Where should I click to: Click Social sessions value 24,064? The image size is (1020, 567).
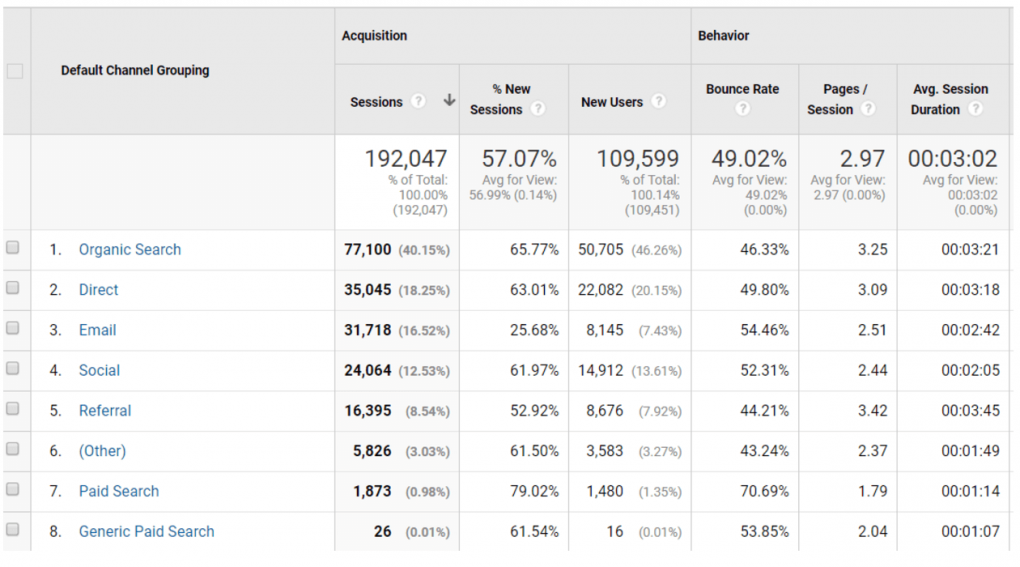click(x=368, y=371)
